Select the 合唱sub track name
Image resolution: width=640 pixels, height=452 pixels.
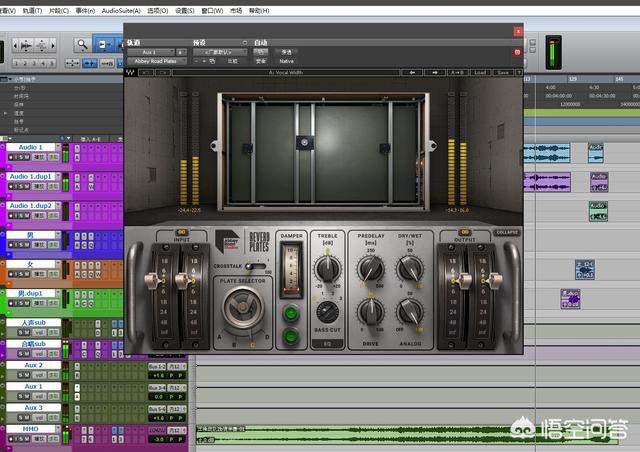click(x=34, y=344)
